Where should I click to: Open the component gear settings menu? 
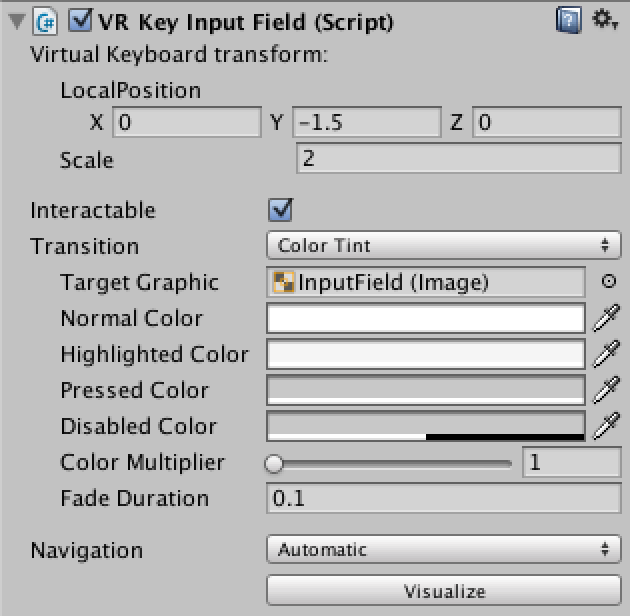coord(604,20)
